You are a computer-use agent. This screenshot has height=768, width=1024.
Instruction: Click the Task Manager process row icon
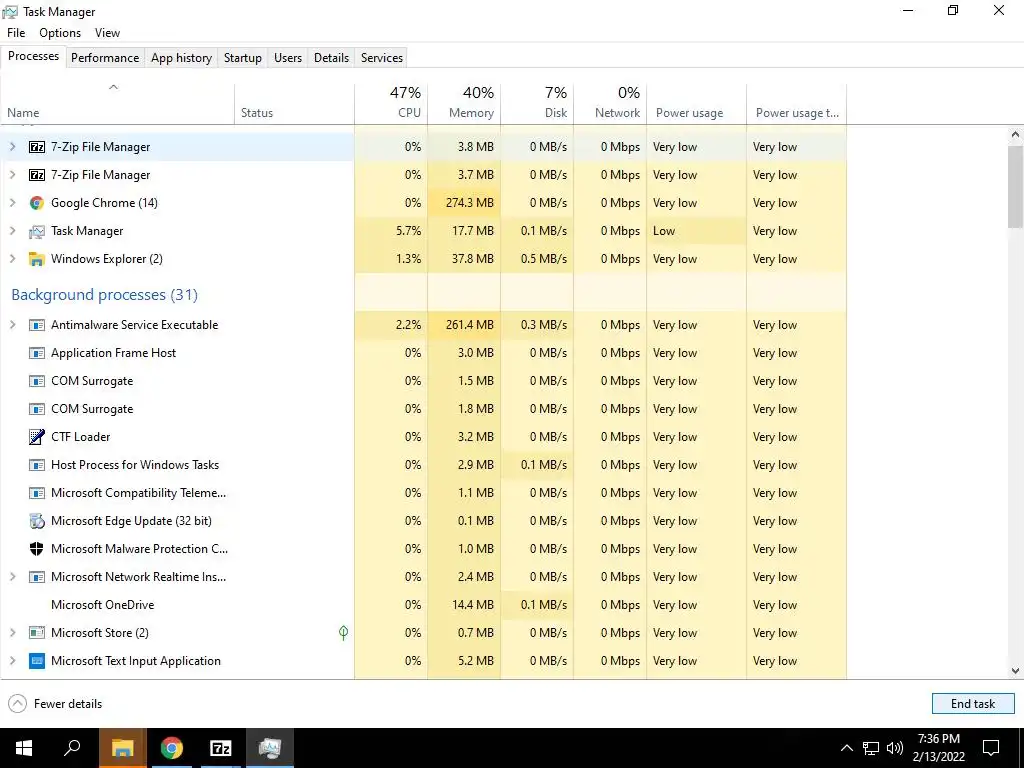37,231
